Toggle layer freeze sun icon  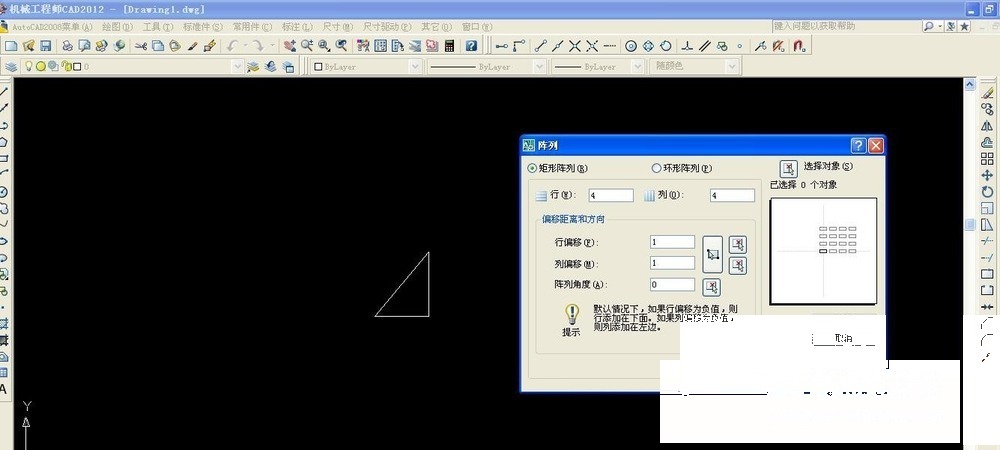click(x=40, y=66)
